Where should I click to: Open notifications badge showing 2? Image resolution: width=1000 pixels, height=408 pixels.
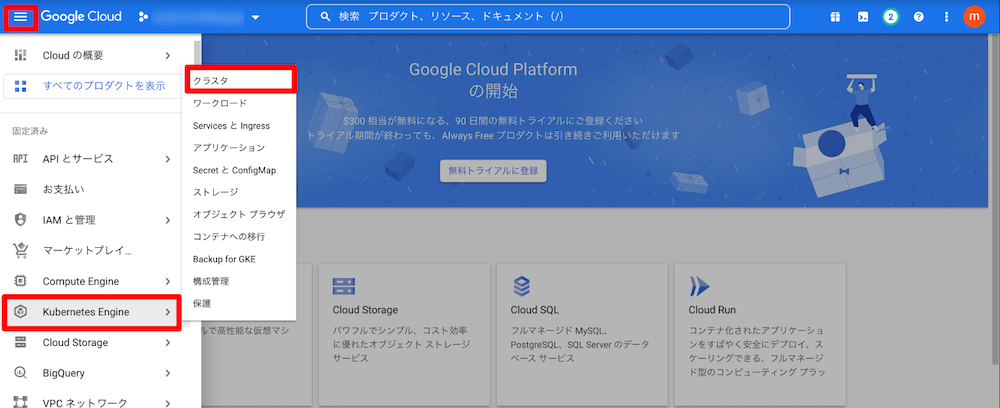click(890, 17)
